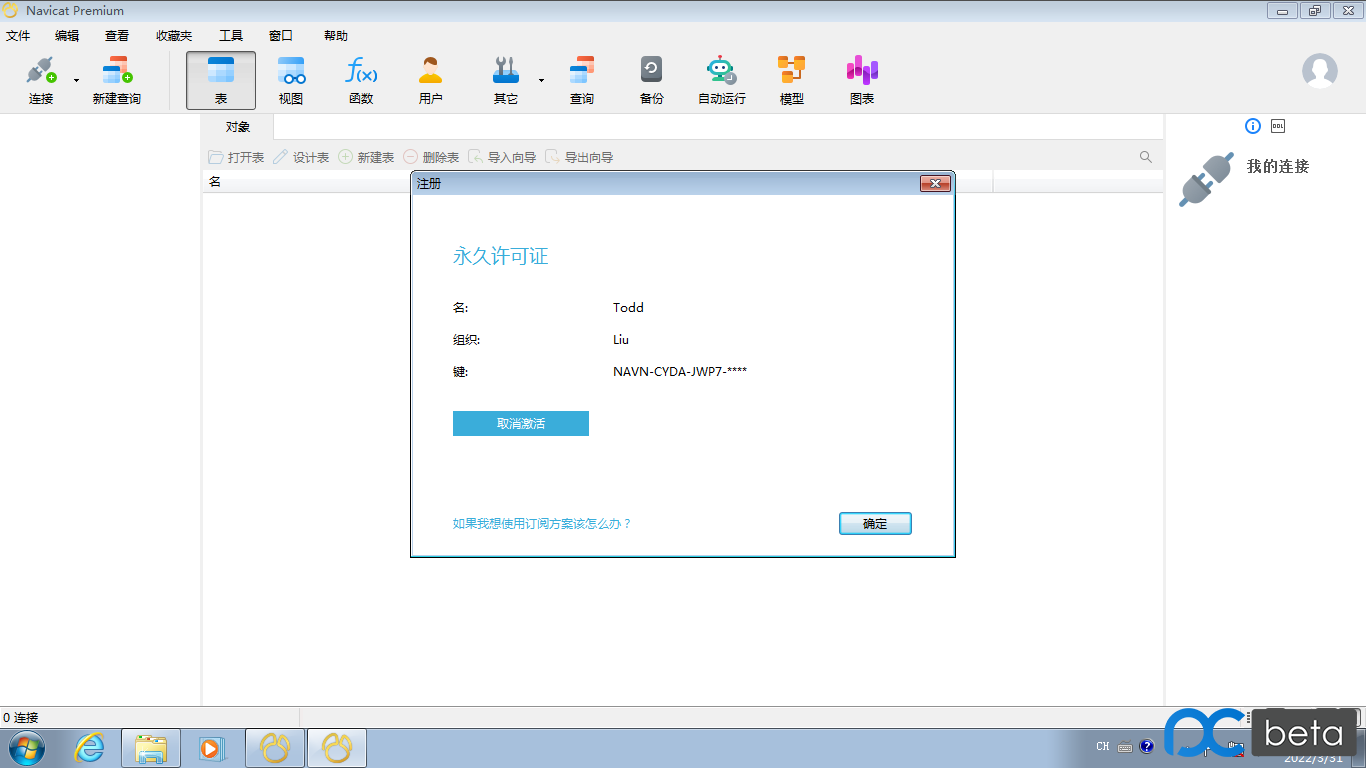Select the Function (函数) toolbar icon
The height and width of the screenshot is (768, 1366).
(361, 80)
